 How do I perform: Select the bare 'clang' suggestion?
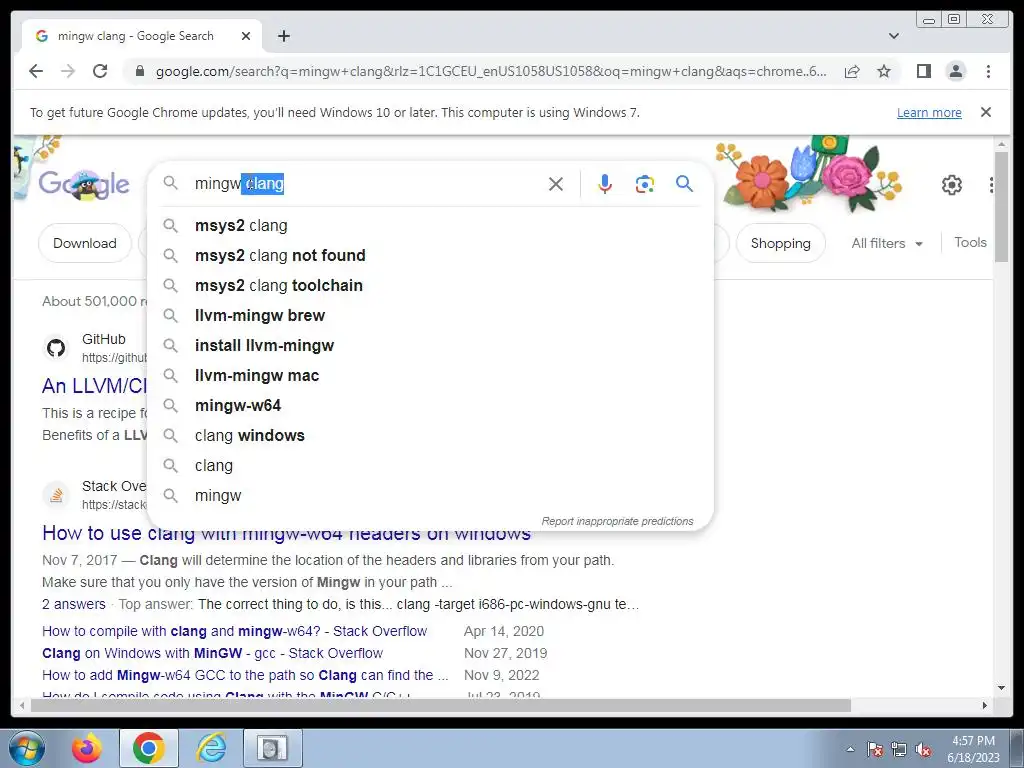pyautogui.click(x=430, y=466)
